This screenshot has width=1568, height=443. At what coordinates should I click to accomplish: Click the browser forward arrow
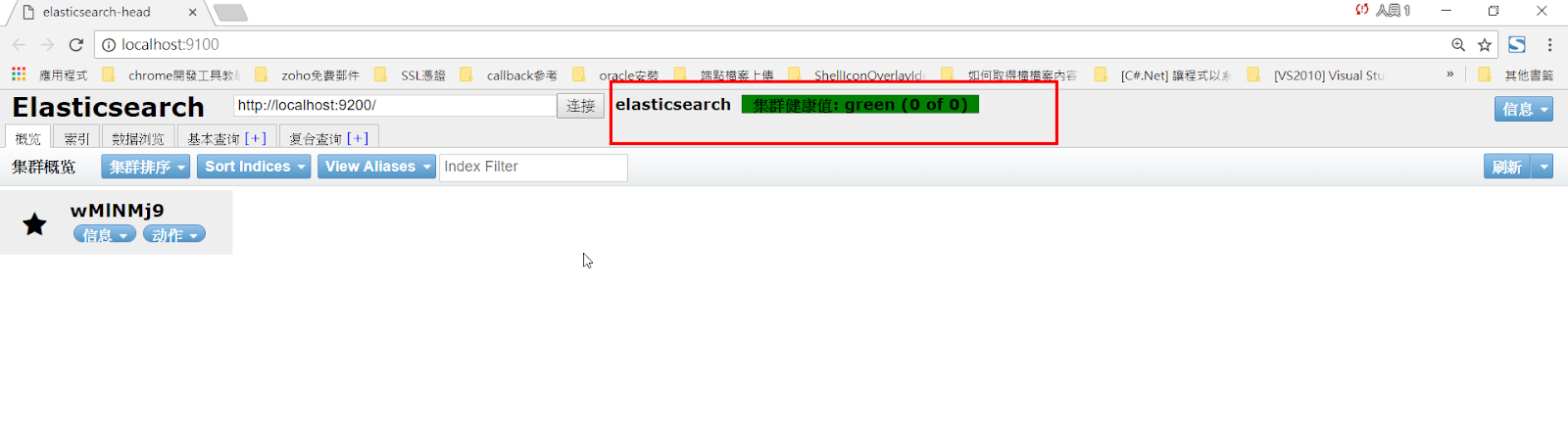point(47,45)
